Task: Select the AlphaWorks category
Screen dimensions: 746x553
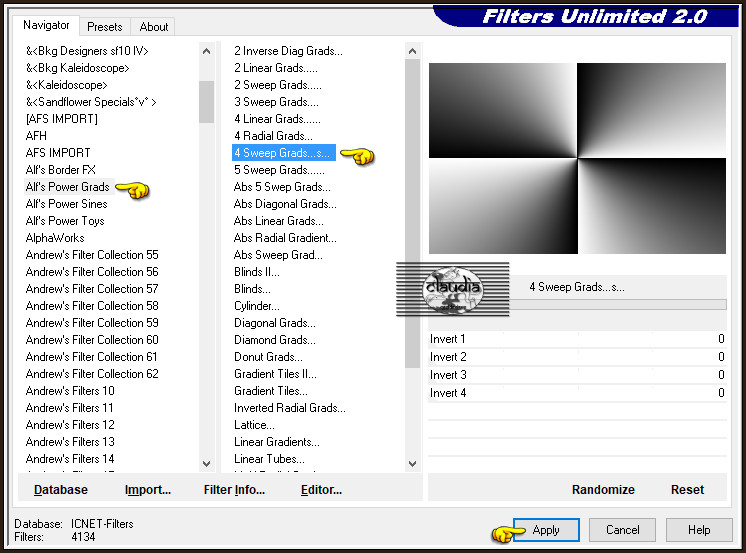Action: 55,238
